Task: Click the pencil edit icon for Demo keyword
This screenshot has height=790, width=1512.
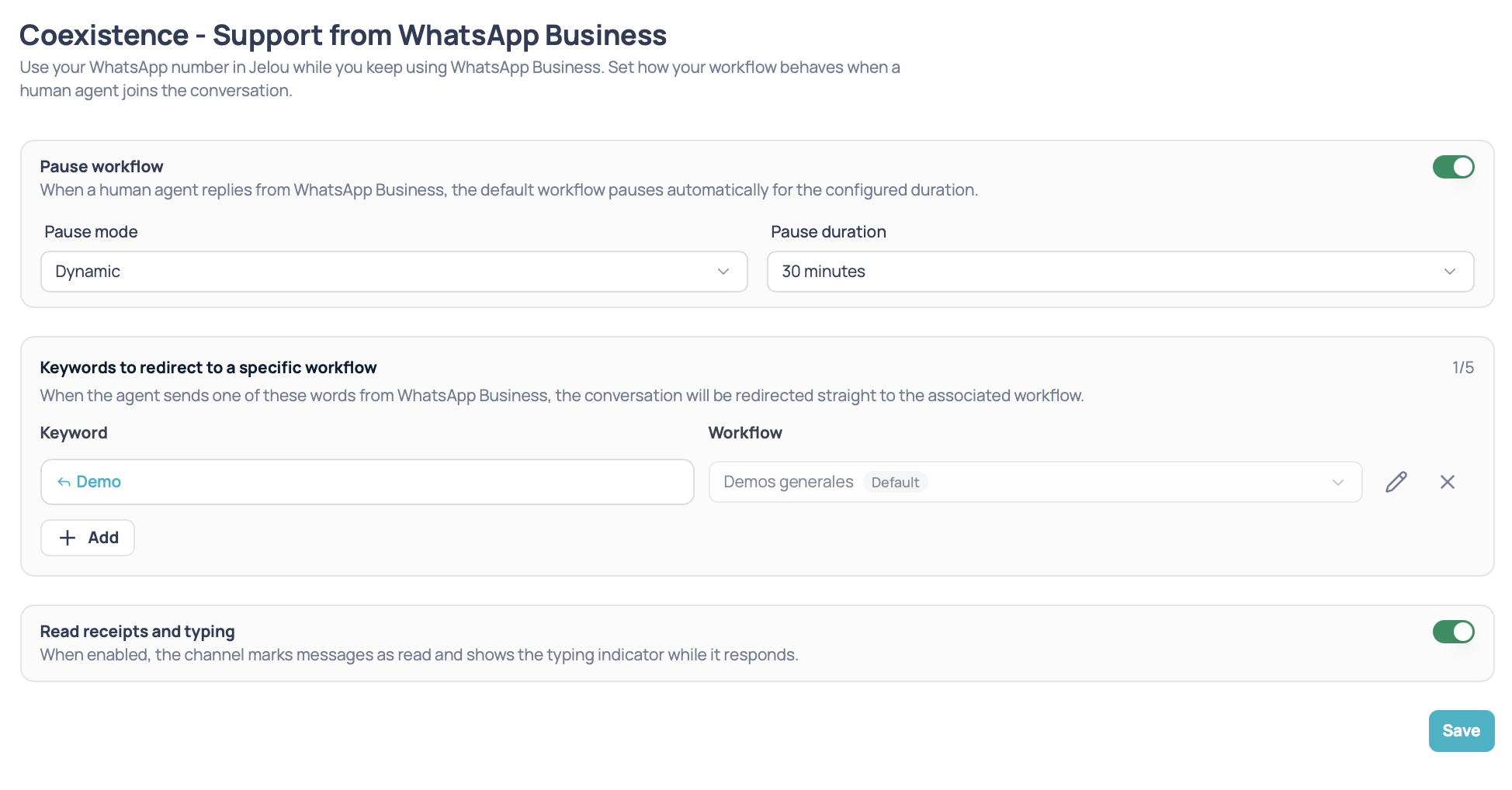Action: coord(1396,482)
